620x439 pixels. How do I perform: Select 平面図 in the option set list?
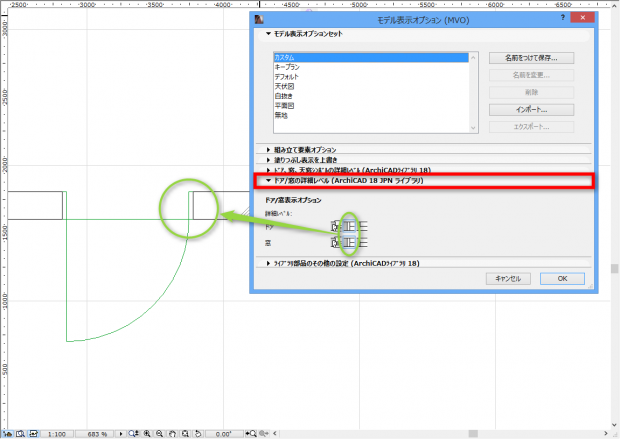coord(371,106)
